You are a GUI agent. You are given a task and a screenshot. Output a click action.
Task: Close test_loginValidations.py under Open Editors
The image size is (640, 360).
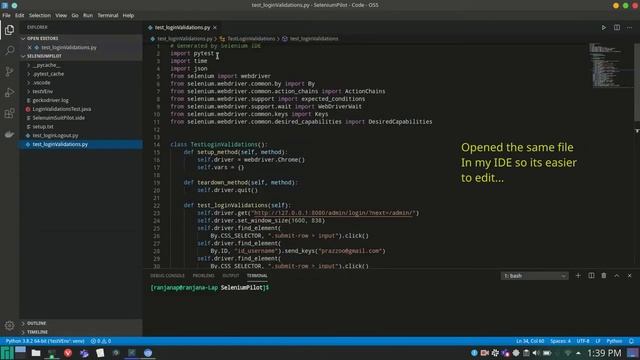pyautogui.click(x=29, y=47)
